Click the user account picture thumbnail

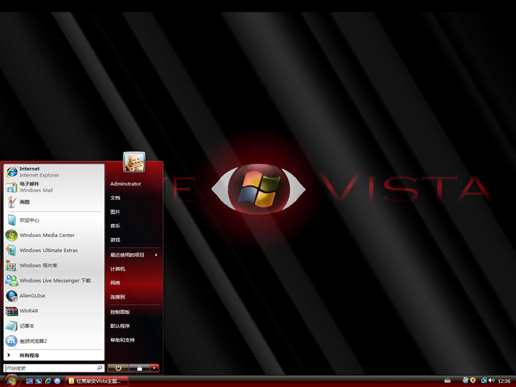[134, 162]
